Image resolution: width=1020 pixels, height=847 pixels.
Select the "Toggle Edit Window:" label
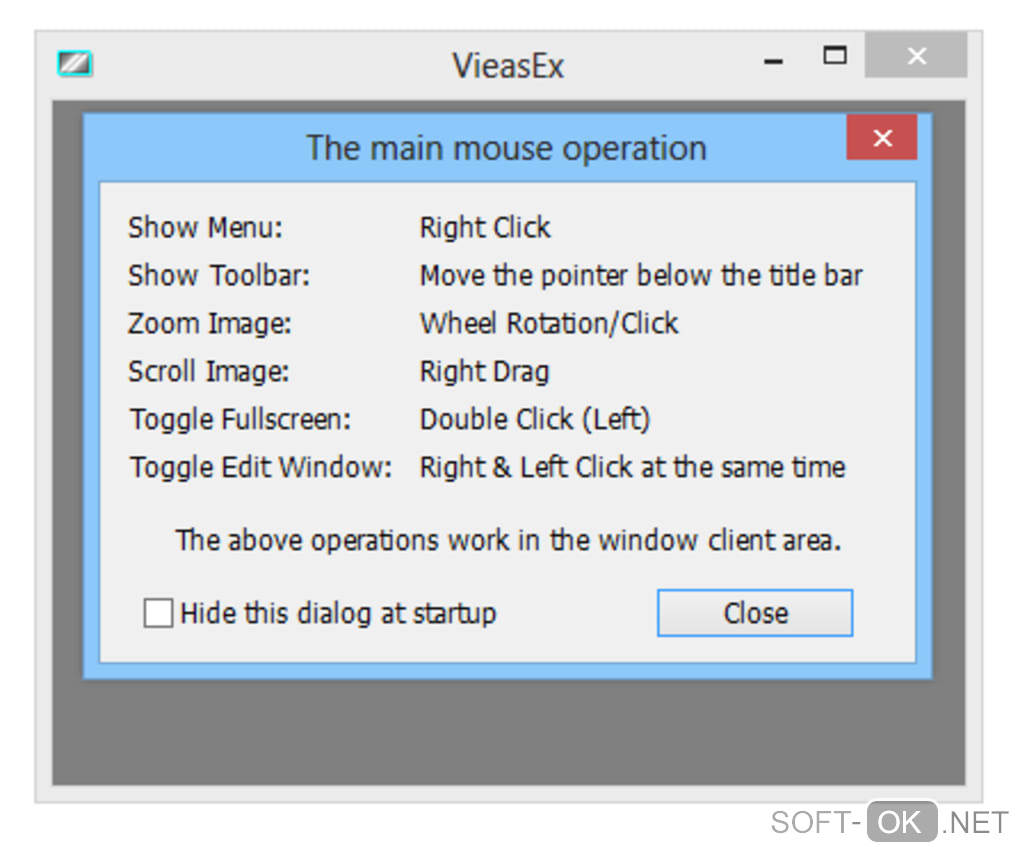coord(260,468)
